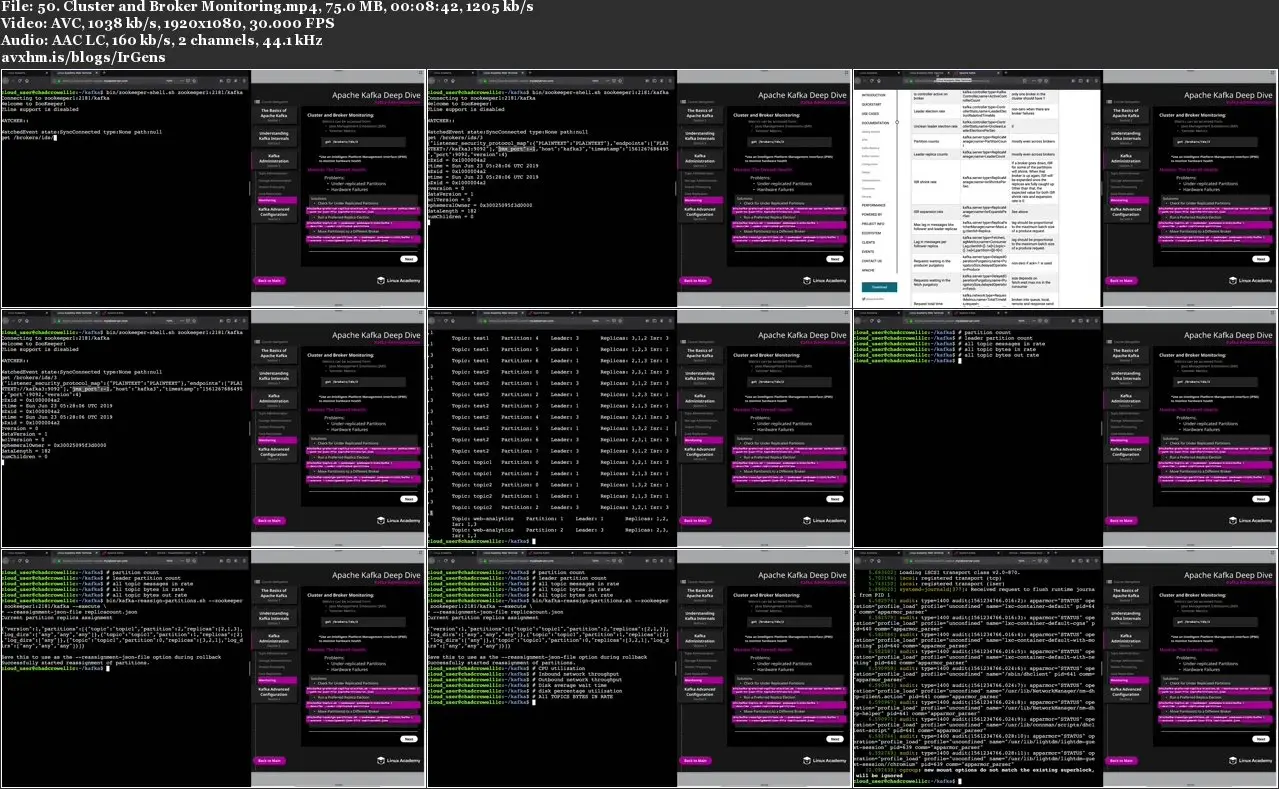
Task: Click EVENTS in the Kafka docs sidebar
Action: 867,251
